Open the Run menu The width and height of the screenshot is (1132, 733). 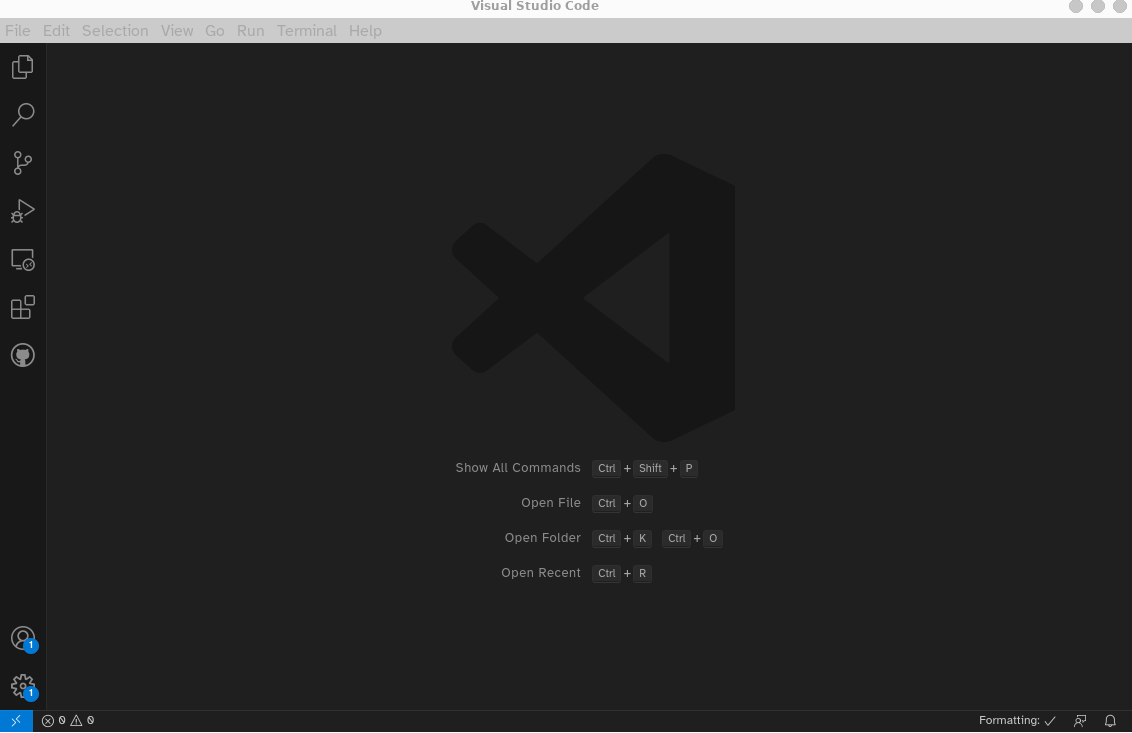(x=250, y=31)
